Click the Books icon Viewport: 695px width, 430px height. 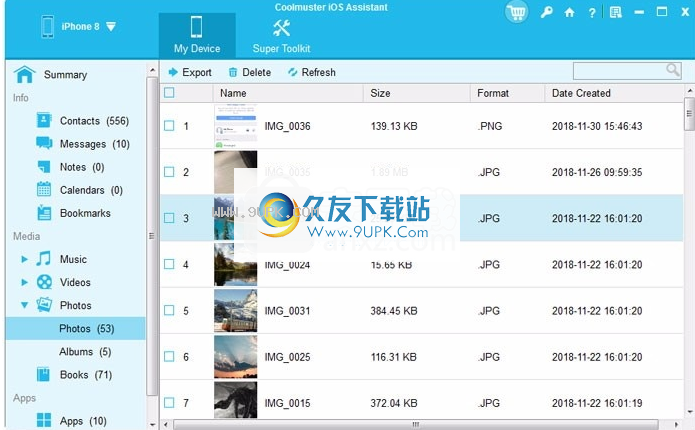(x=43, y=374)
